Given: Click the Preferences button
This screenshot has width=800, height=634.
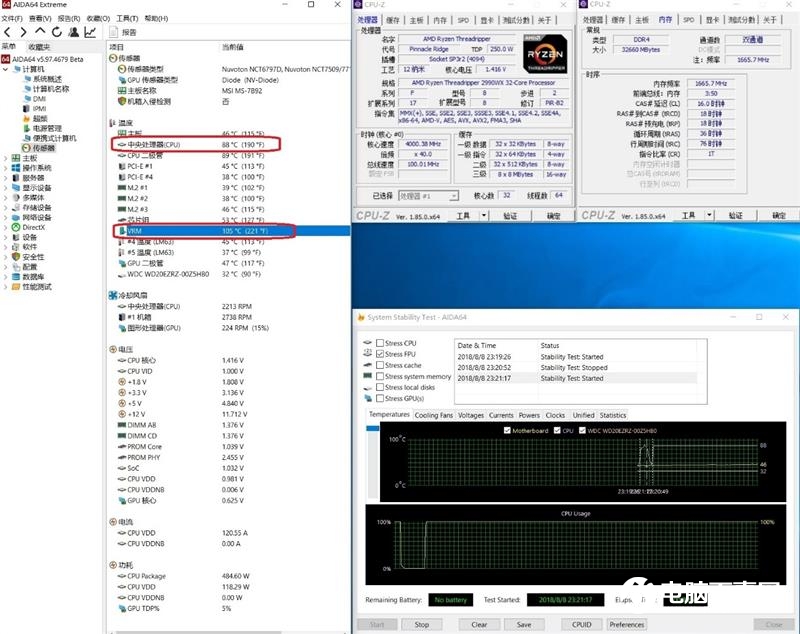Looking at the screenshot, I should tap(626, 624).
